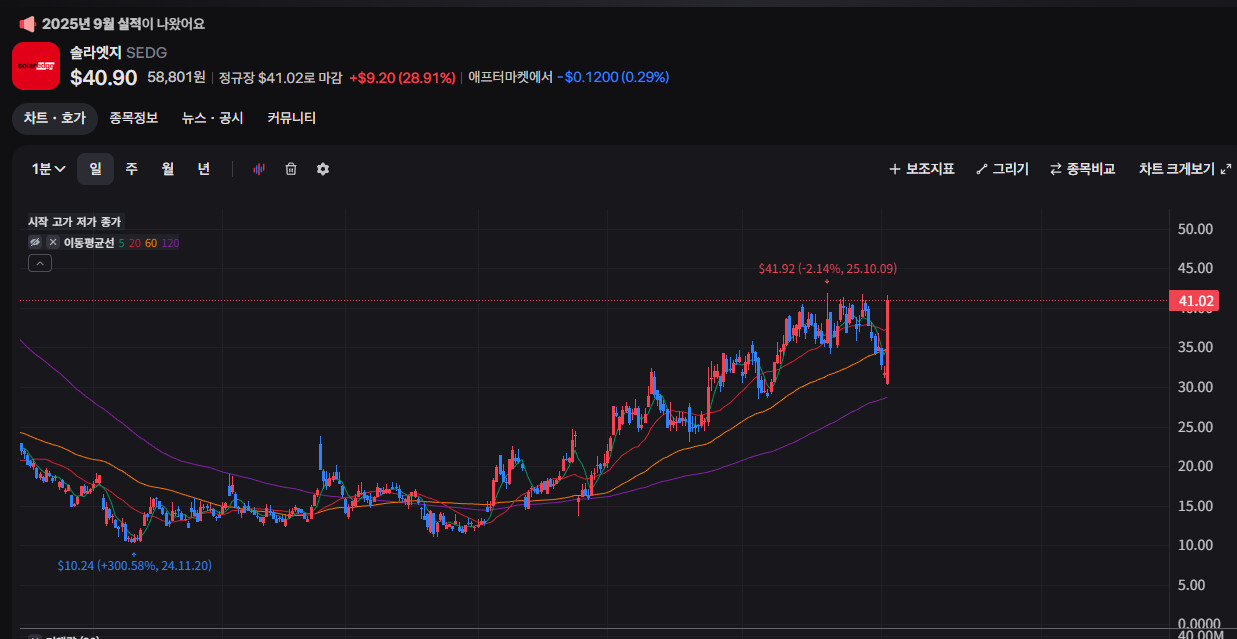The height and width of the screenshot is (639, 1237).
Task: Click the 25.00 price axis label
Action: click(x=1195, y=427)
